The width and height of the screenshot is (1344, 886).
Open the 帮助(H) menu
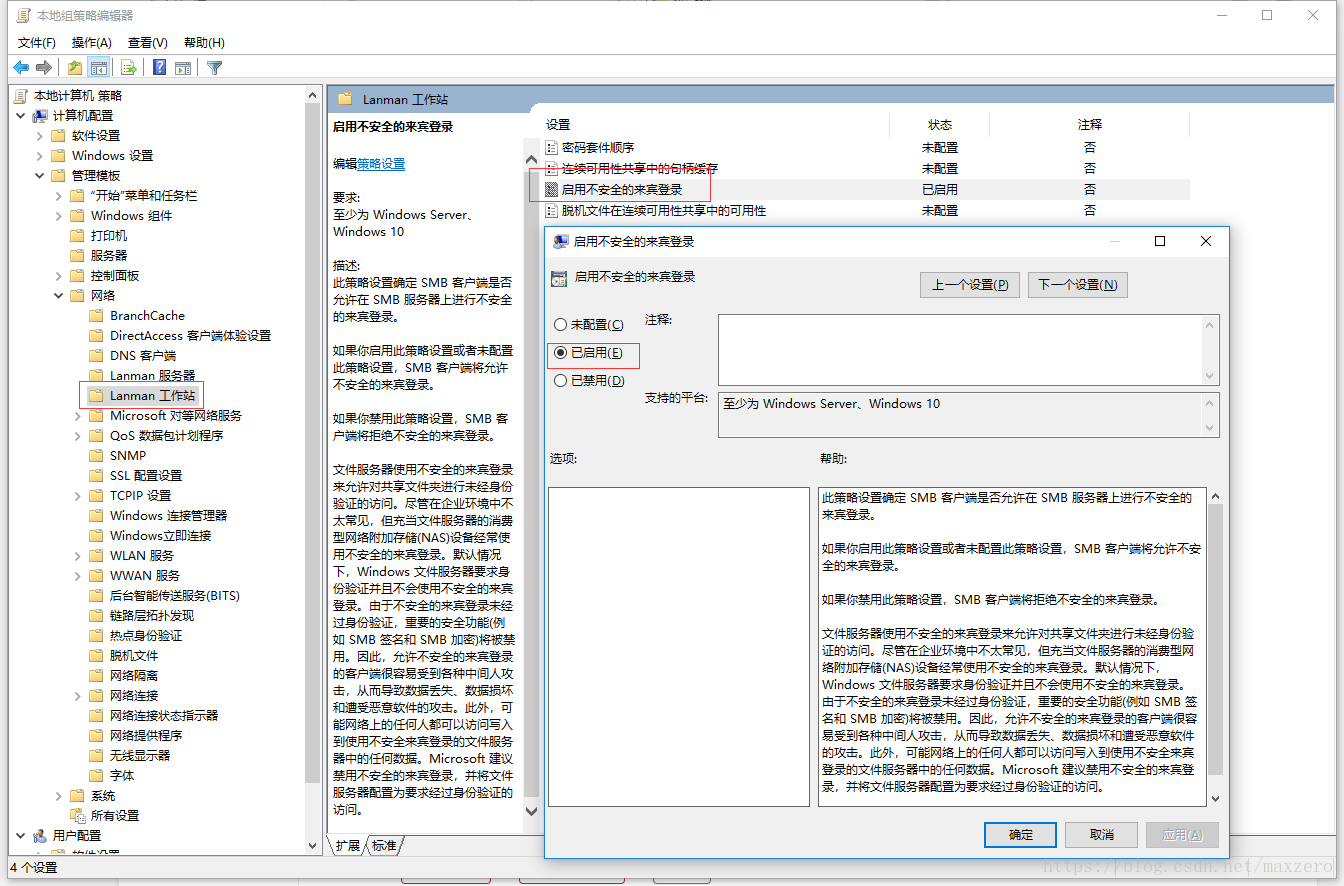point(204,42)
